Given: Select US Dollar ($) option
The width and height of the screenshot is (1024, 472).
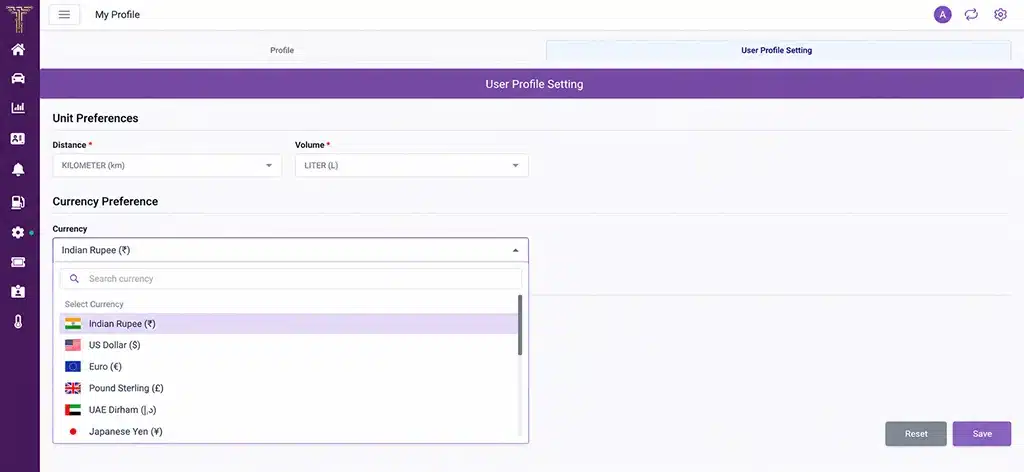Looking at the screenshot, I should point(289,345).
